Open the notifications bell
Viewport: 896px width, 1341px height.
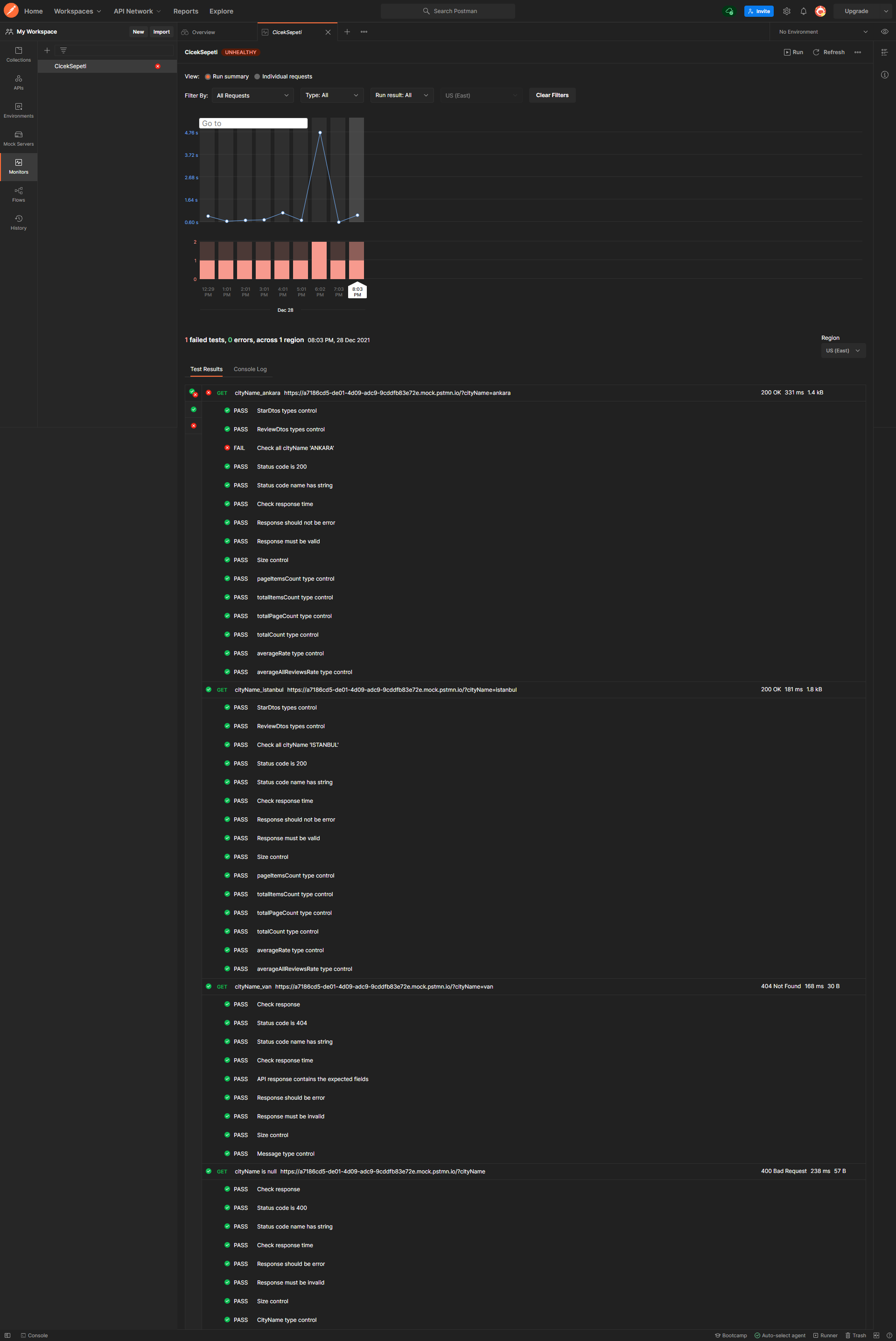(803, 11)
